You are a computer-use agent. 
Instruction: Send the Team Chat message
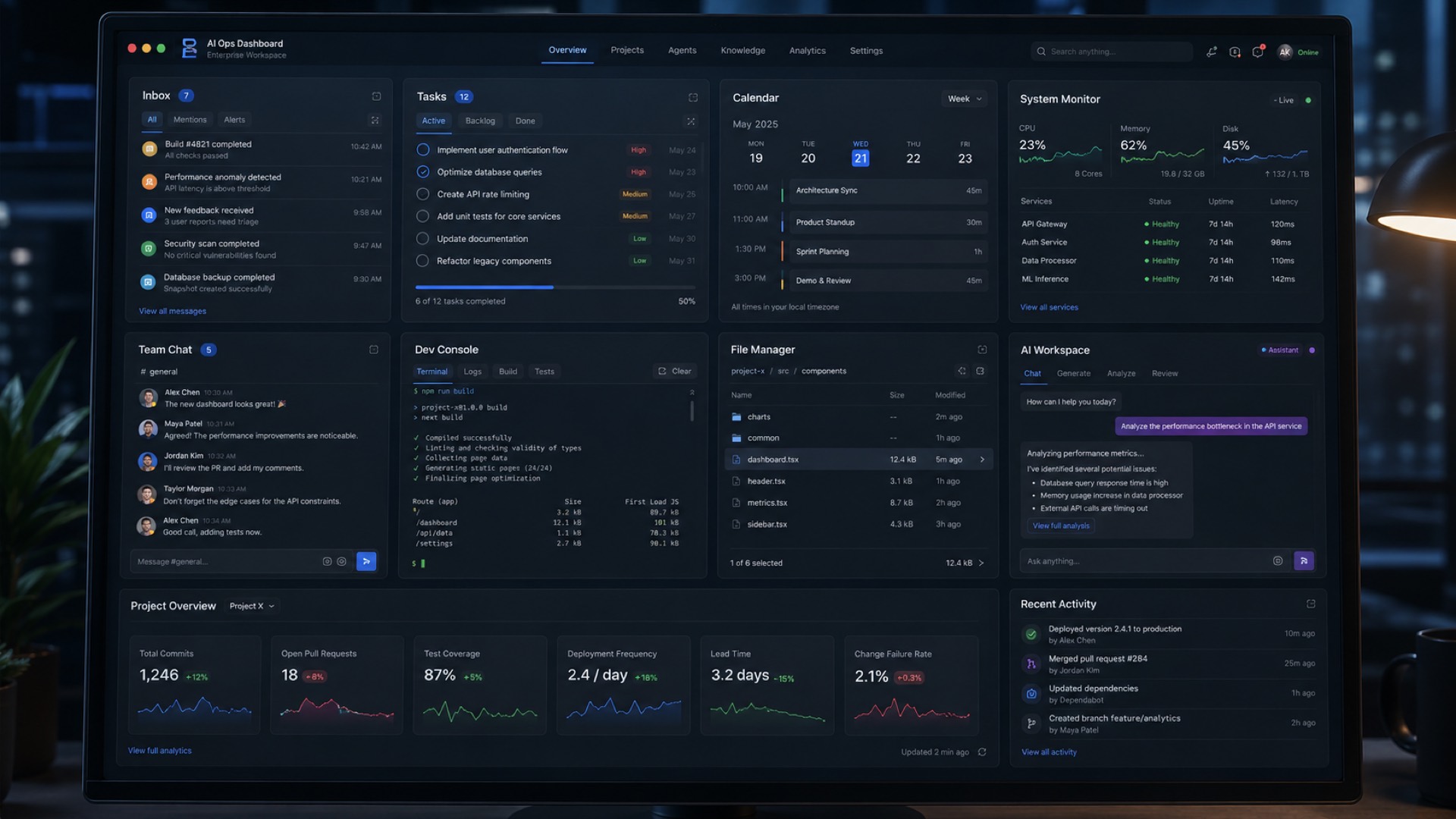point(366,561)
